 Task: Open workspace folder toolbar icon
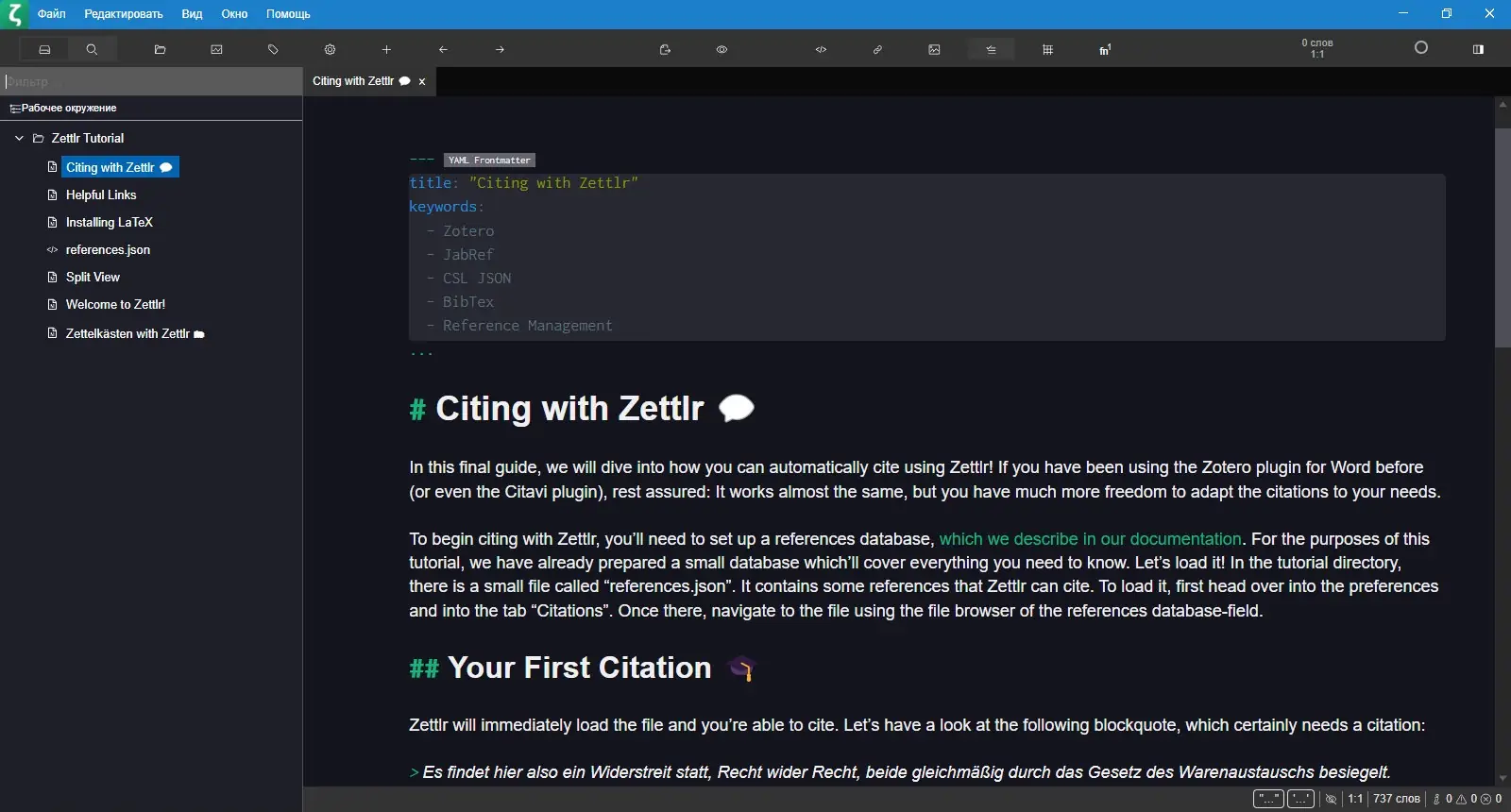tap(160, 49)
